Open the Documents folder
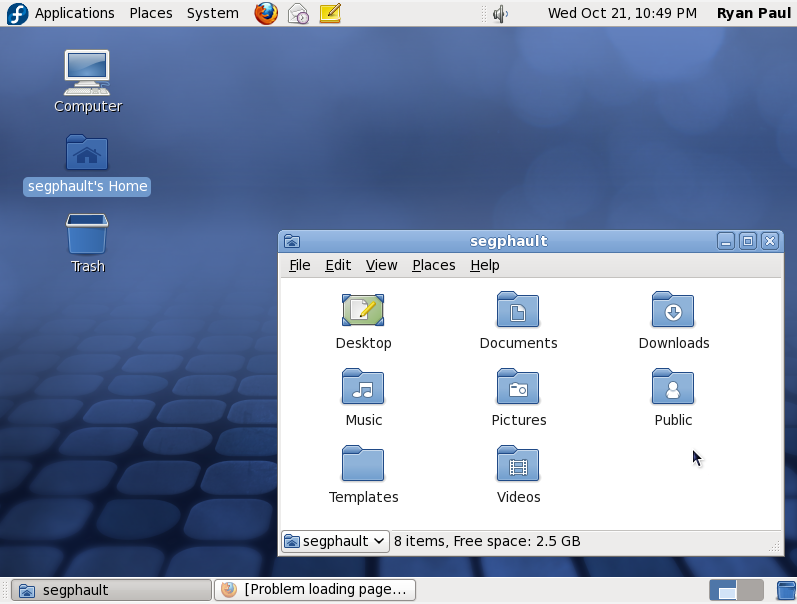The image size is (797, 604). pos(518,310)
